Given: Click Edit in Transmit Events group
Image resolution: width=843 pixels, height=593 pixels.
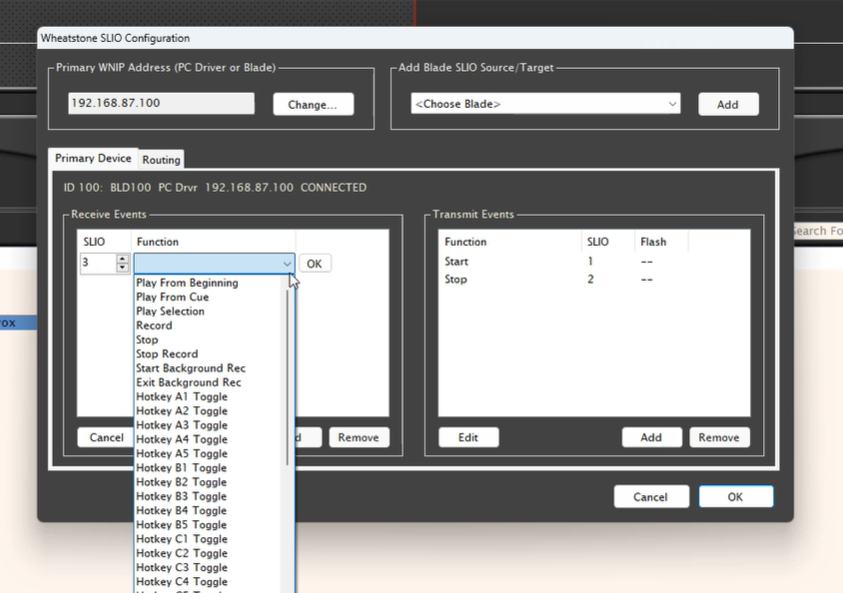Looking at the screenshot, I should (x=468, y=438).
